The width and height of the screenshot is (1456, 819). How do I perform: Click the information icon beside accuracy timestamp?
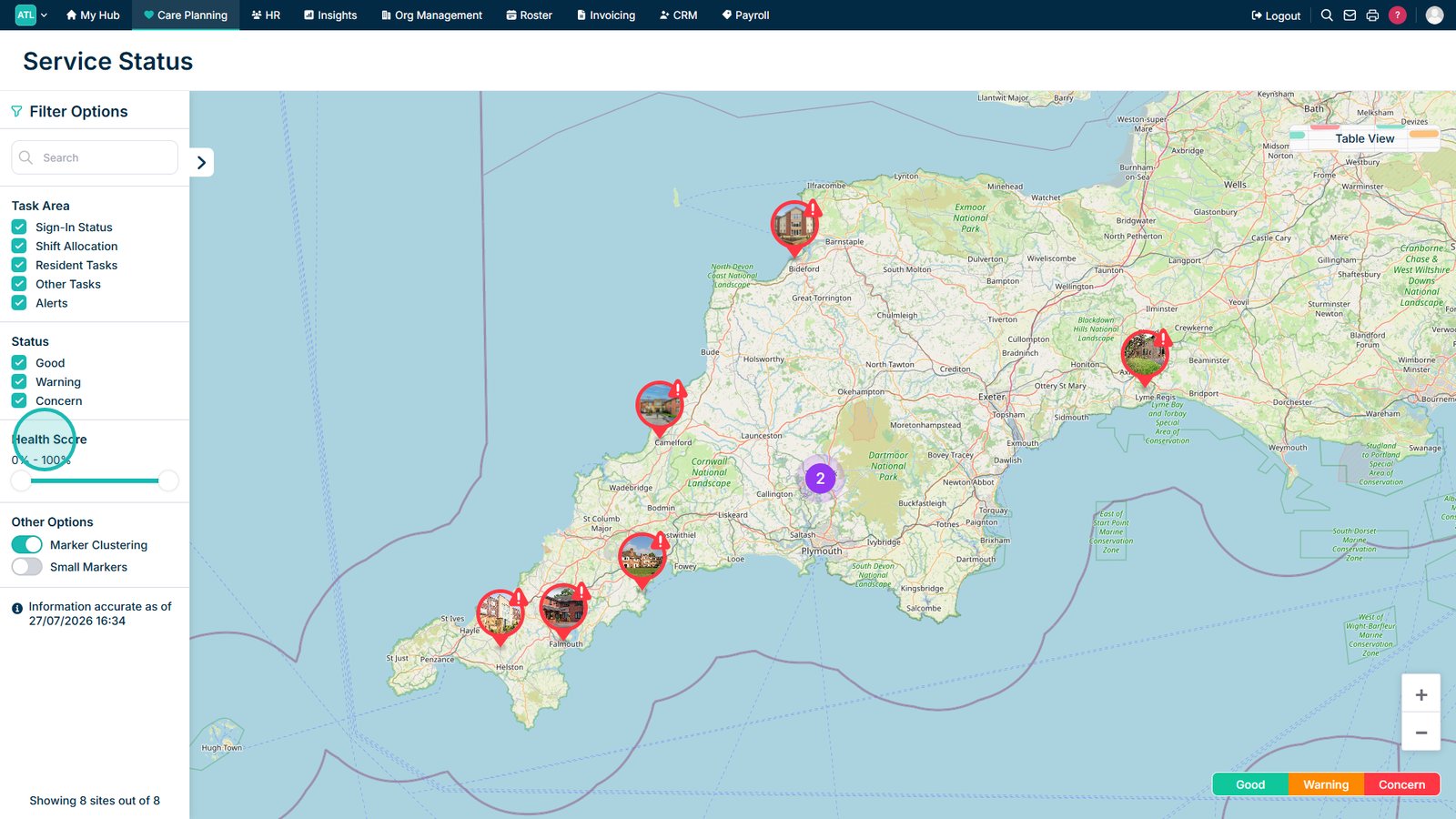pyautogui.click(x=17, y=608)
